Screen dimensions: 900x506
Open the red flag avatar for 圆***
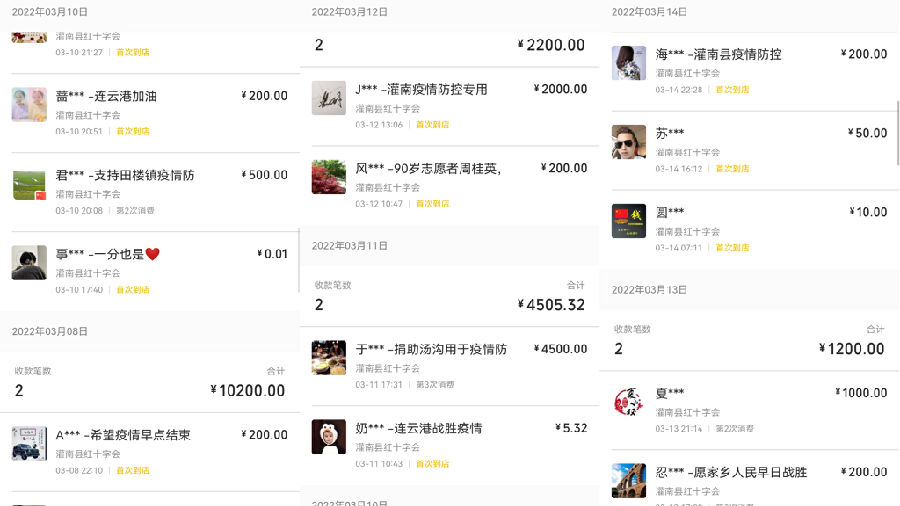629,221
